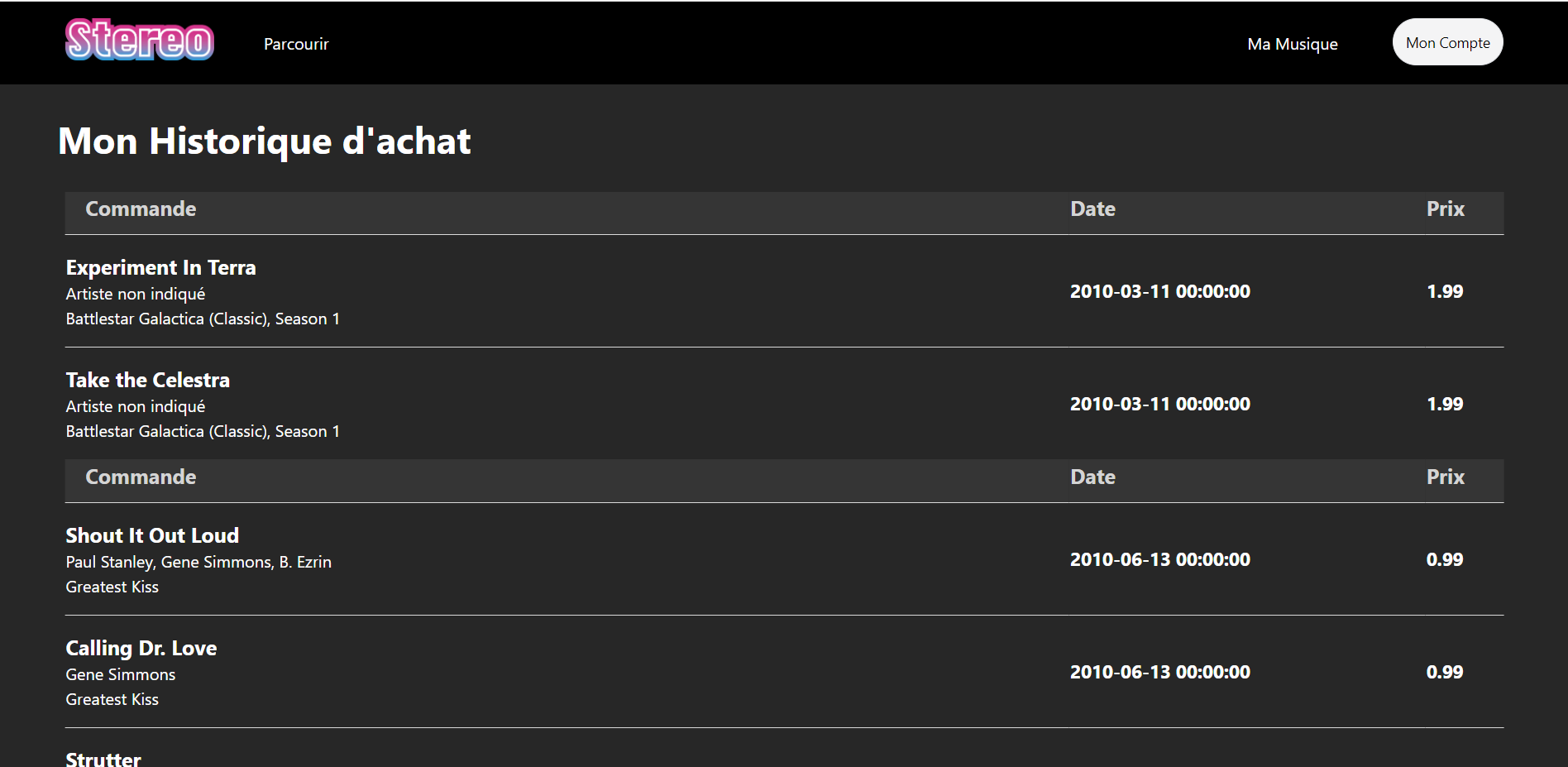Select the track Experiment In Terra
1568x767 pixels.
click(160, 267)
